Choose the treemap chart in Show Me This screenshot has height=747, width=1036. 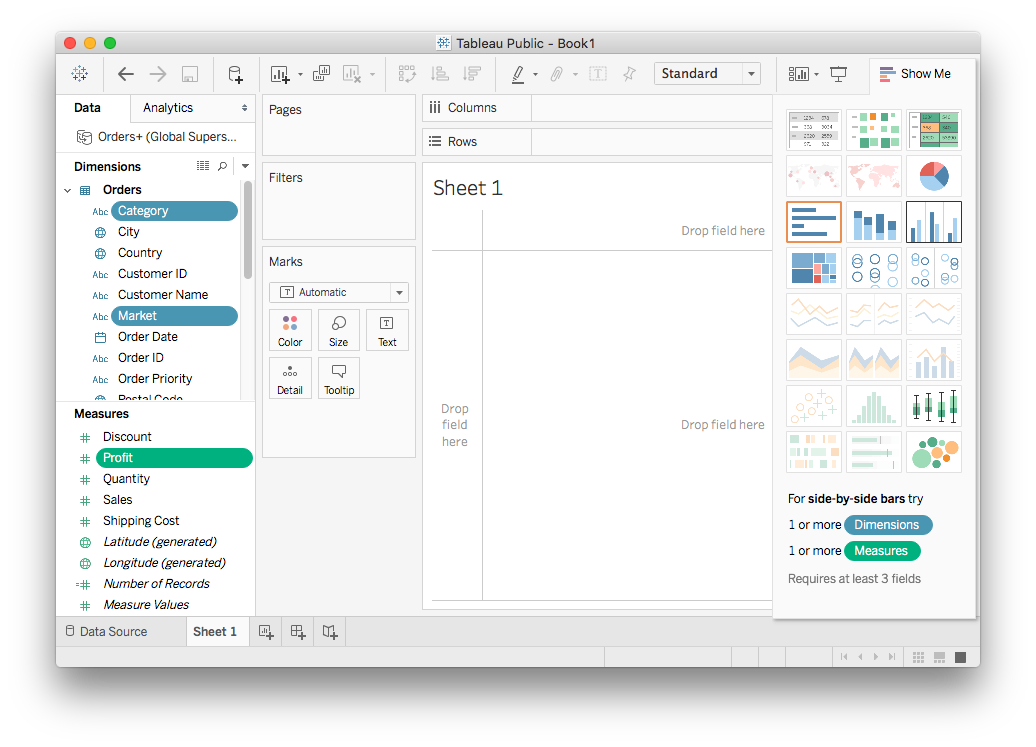813,268
